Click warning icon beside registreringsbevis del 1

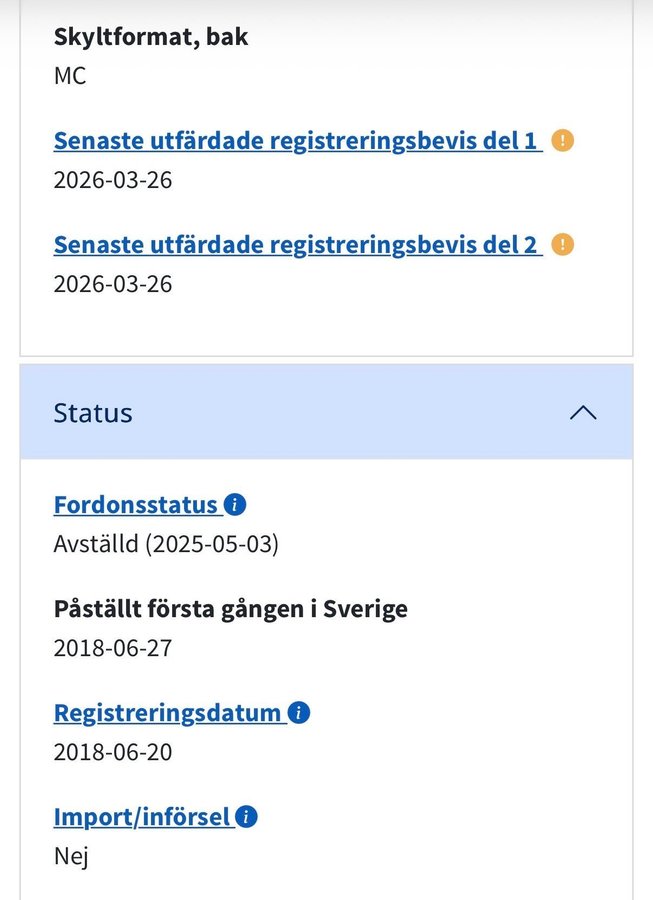click(x=563, y=140)
